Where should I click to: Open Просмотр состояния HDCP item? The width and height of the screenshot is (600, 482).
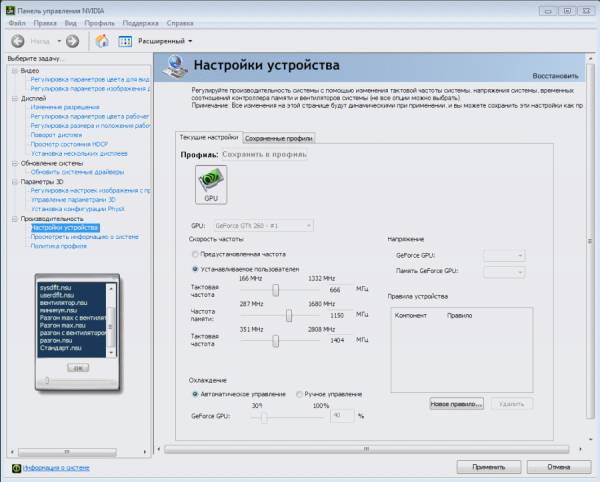[x=69, y=144]
